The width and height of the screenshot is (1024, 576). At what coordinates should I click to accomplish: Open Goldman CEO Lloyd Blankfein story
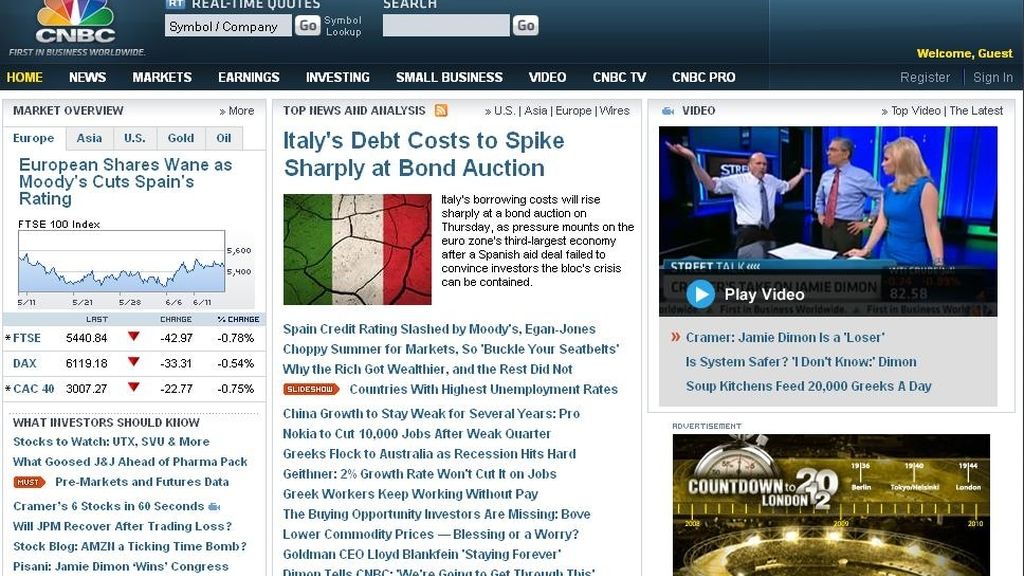421,554
